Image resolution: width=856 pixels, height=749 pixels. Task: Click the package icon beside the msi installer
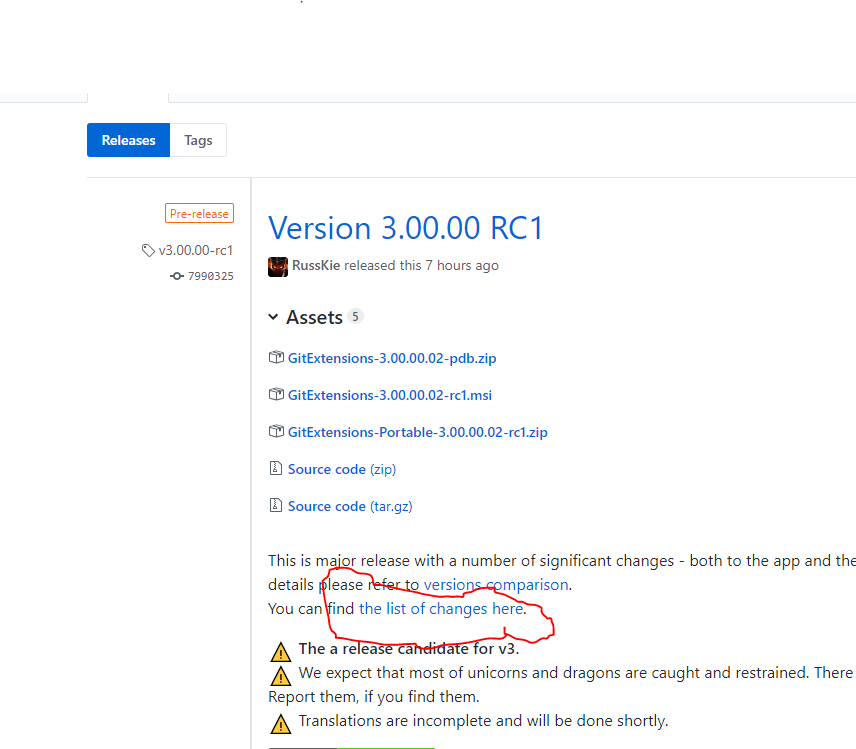point(276,394)
